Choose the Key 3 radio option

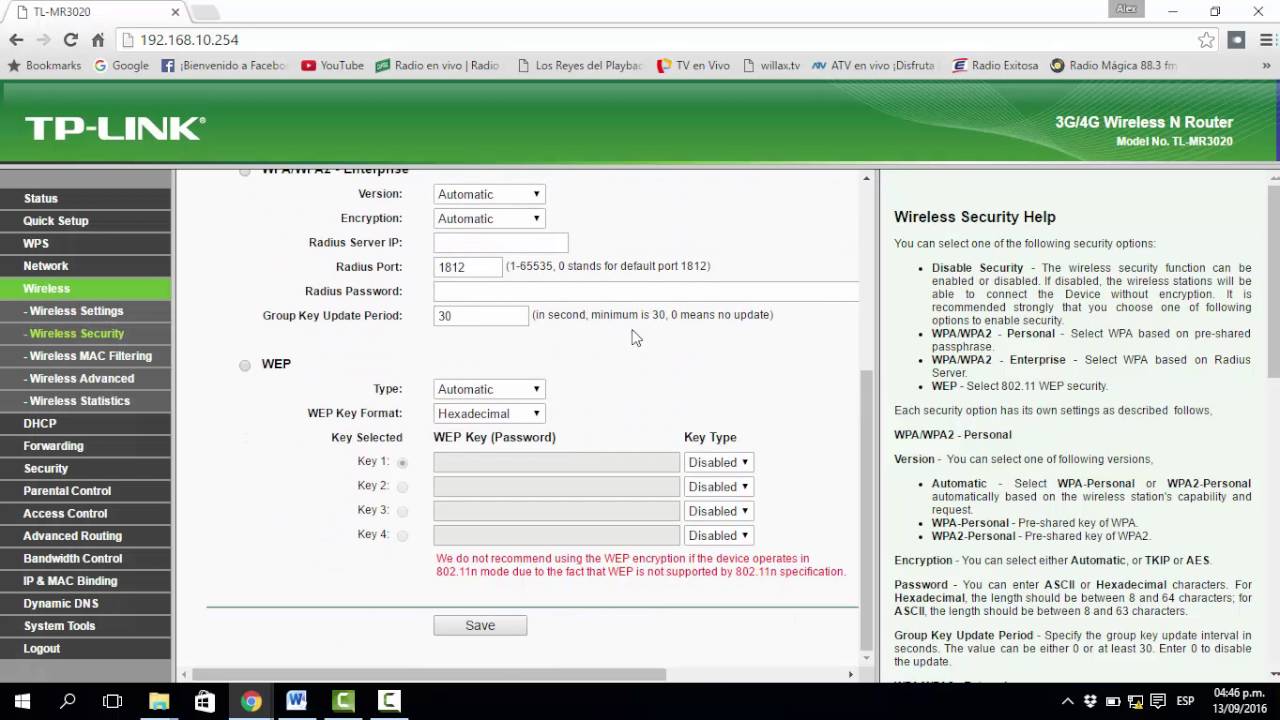tap(402, 511)
